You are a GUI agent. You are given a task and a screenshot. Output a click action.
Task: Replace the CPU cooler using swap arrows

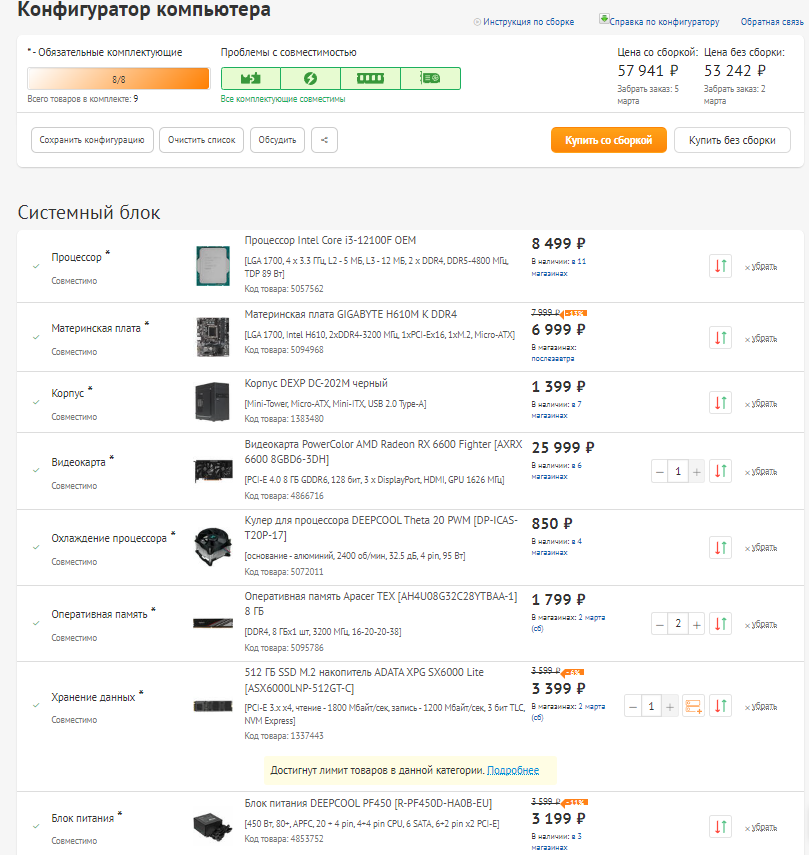tap(720, 547)
